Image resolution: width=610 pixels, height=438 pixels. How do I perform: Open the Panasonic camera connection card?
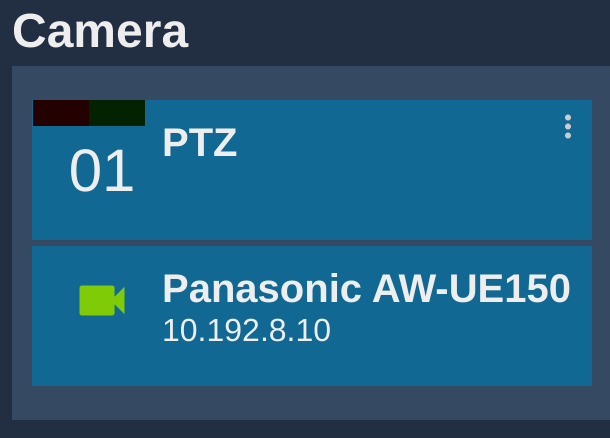pos(312,316)
